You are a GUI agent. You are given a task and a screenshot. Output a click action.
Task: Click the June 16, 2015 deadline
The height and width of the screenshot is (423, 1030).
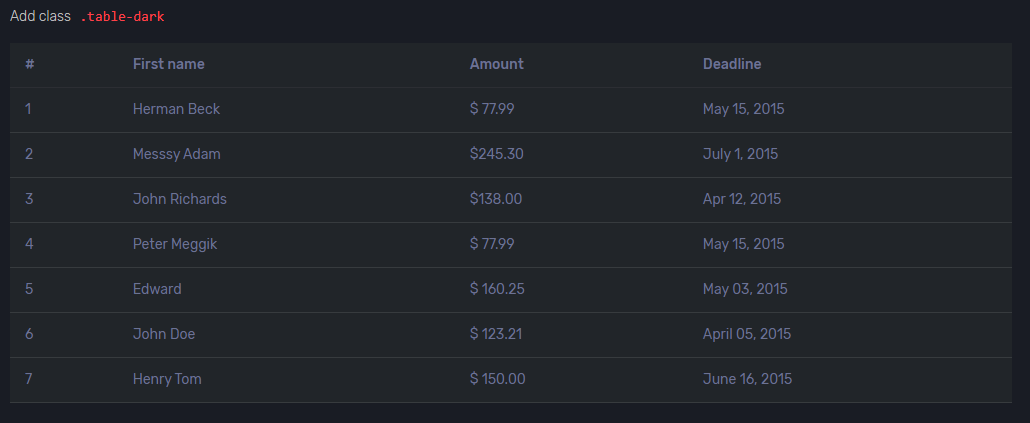[x=747, y=379]
